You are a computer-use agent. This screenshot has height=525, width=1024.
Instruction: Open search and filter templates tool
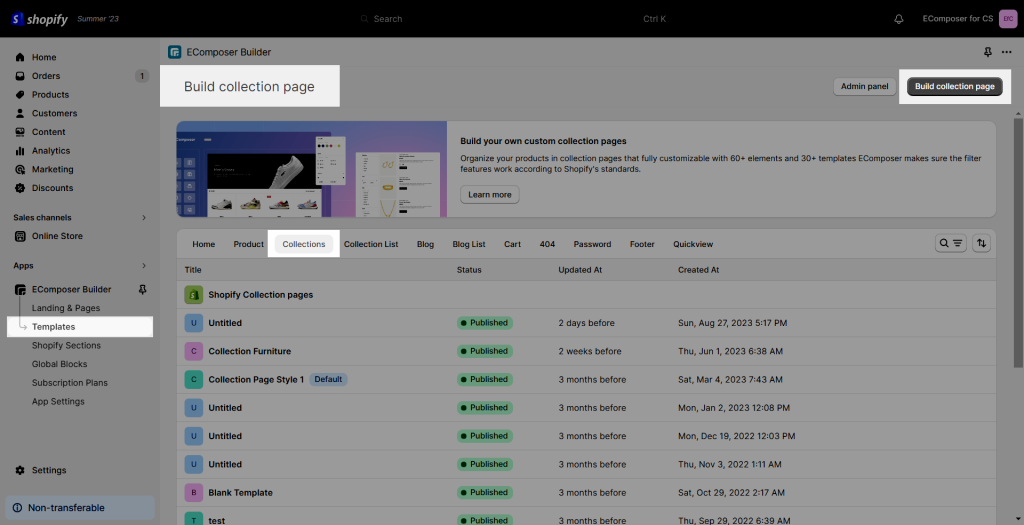coord(950,244)
